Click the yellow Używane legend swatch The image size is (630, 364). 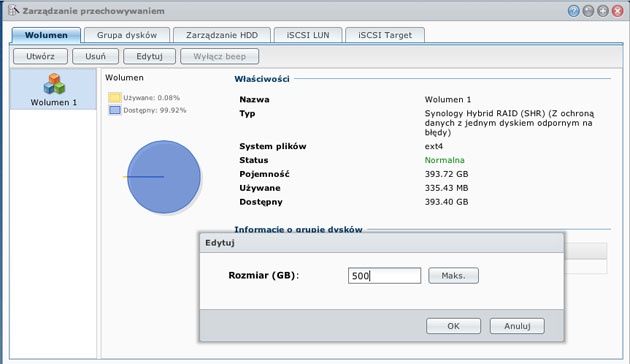click(x=115, y=97)
